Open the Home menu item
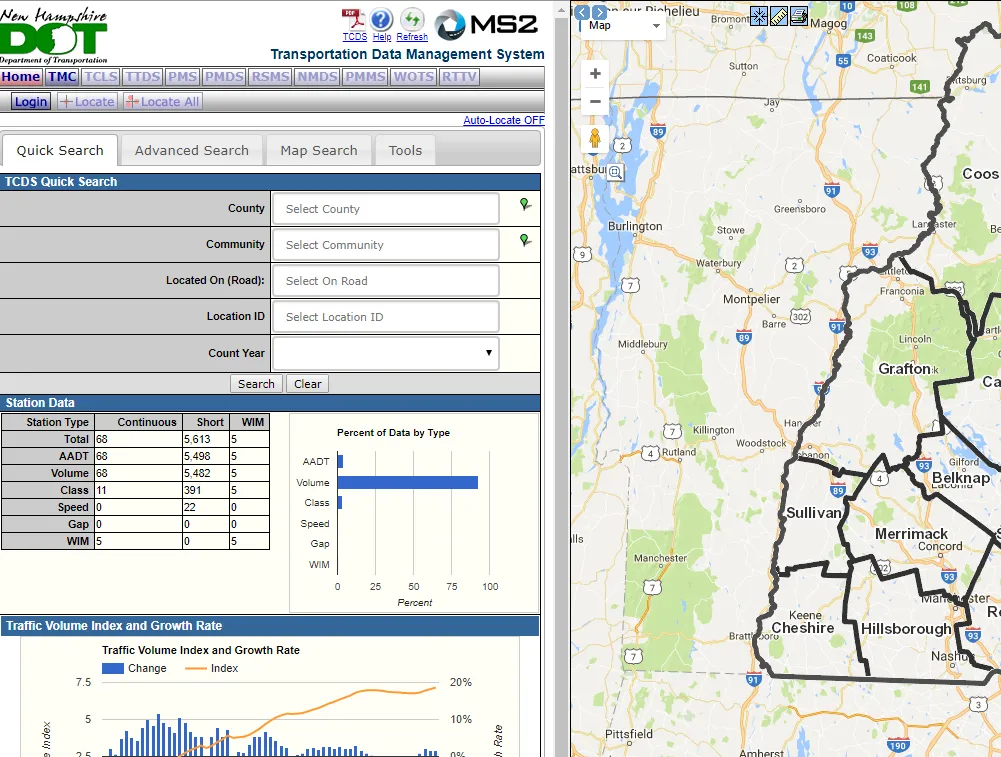 click(20, 77)
